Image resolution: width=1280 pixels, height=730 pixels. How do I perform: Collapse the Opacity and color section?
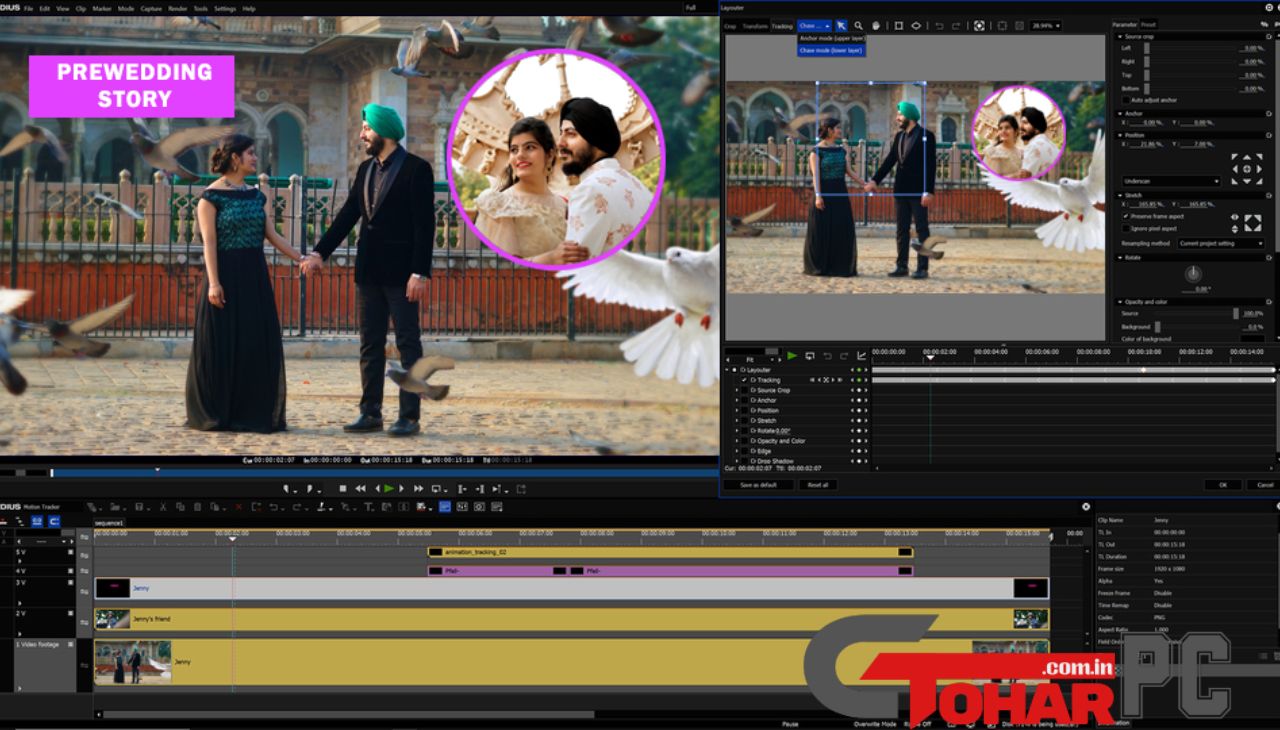coord(1120,301)
